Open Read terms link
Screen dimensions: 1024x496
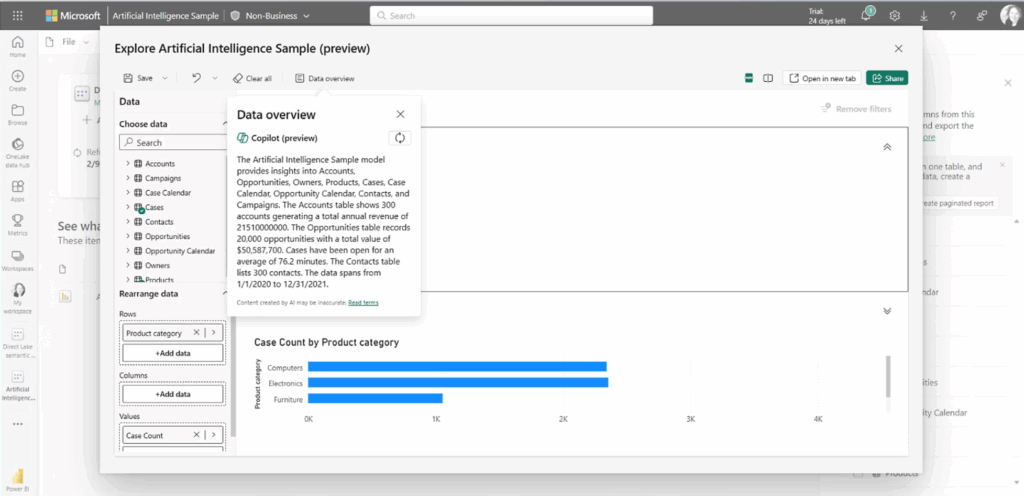(x=363, y=303)
